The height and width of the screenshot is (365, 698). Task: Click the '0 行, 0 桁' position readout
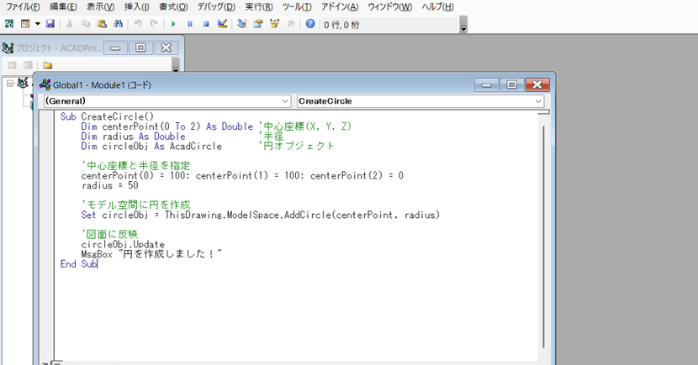[x=342, y=25]
